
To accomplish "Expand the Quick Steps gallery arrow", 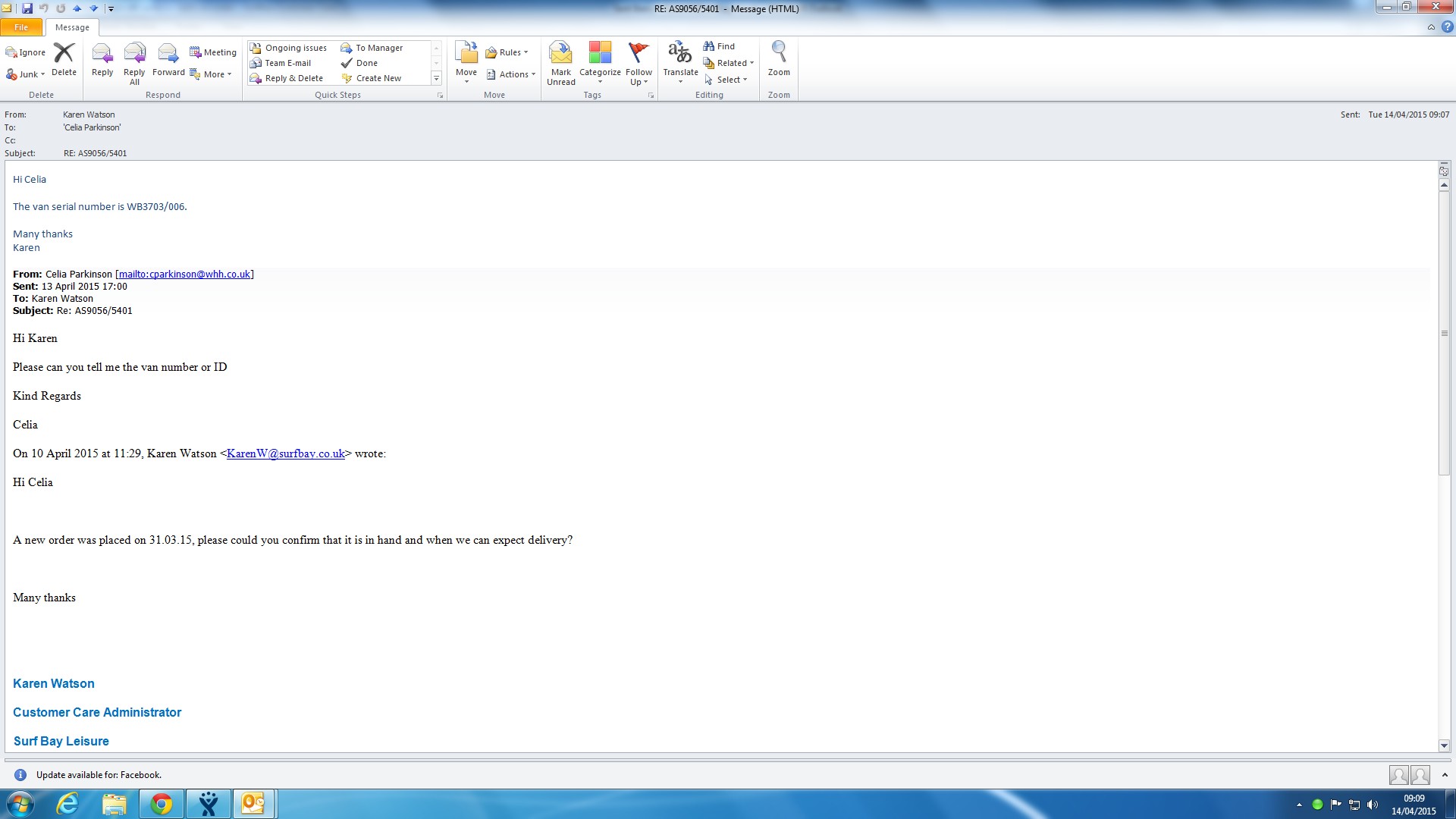I will (x=436, y=78).
